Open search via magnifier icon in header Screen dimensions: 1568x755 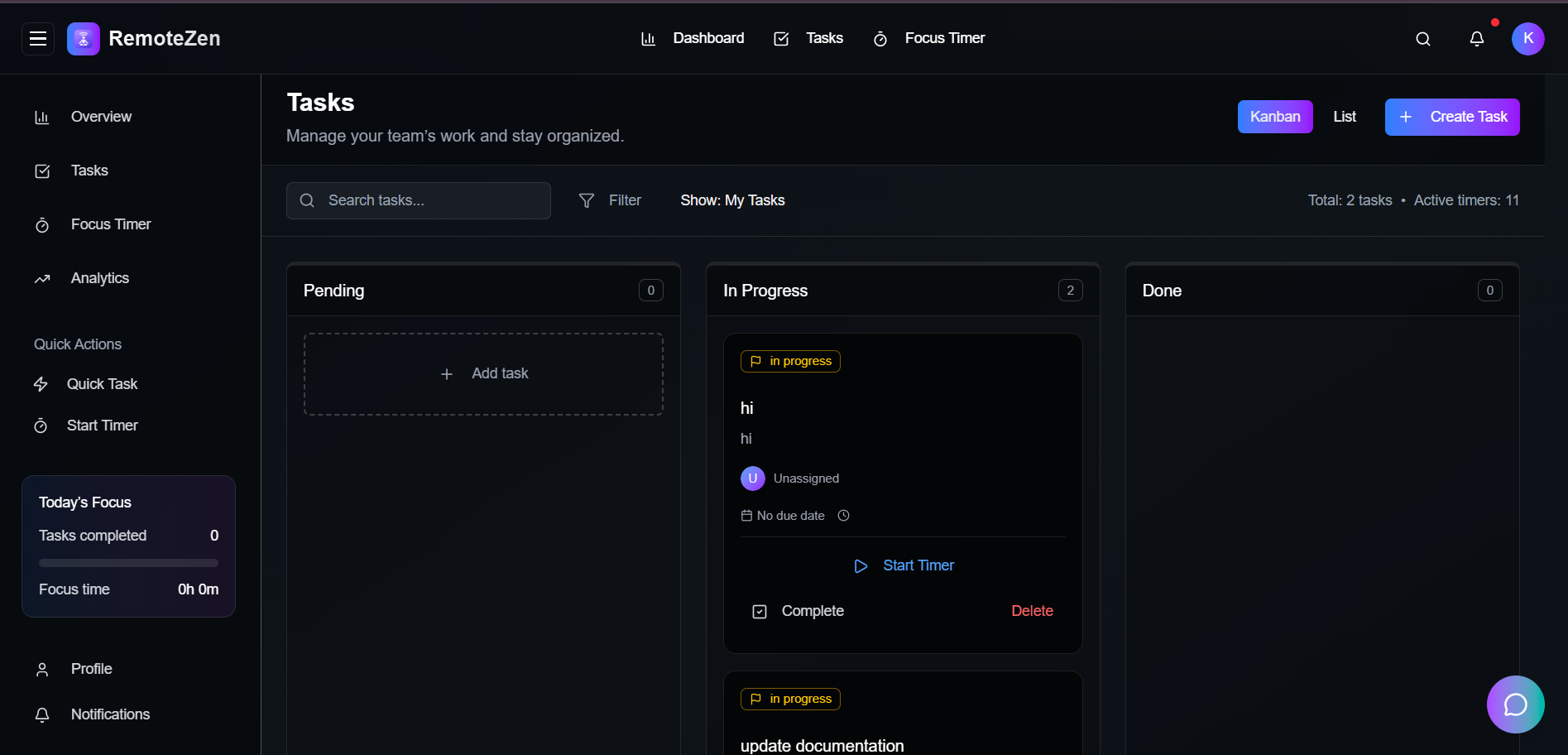tap(1423, 39)
